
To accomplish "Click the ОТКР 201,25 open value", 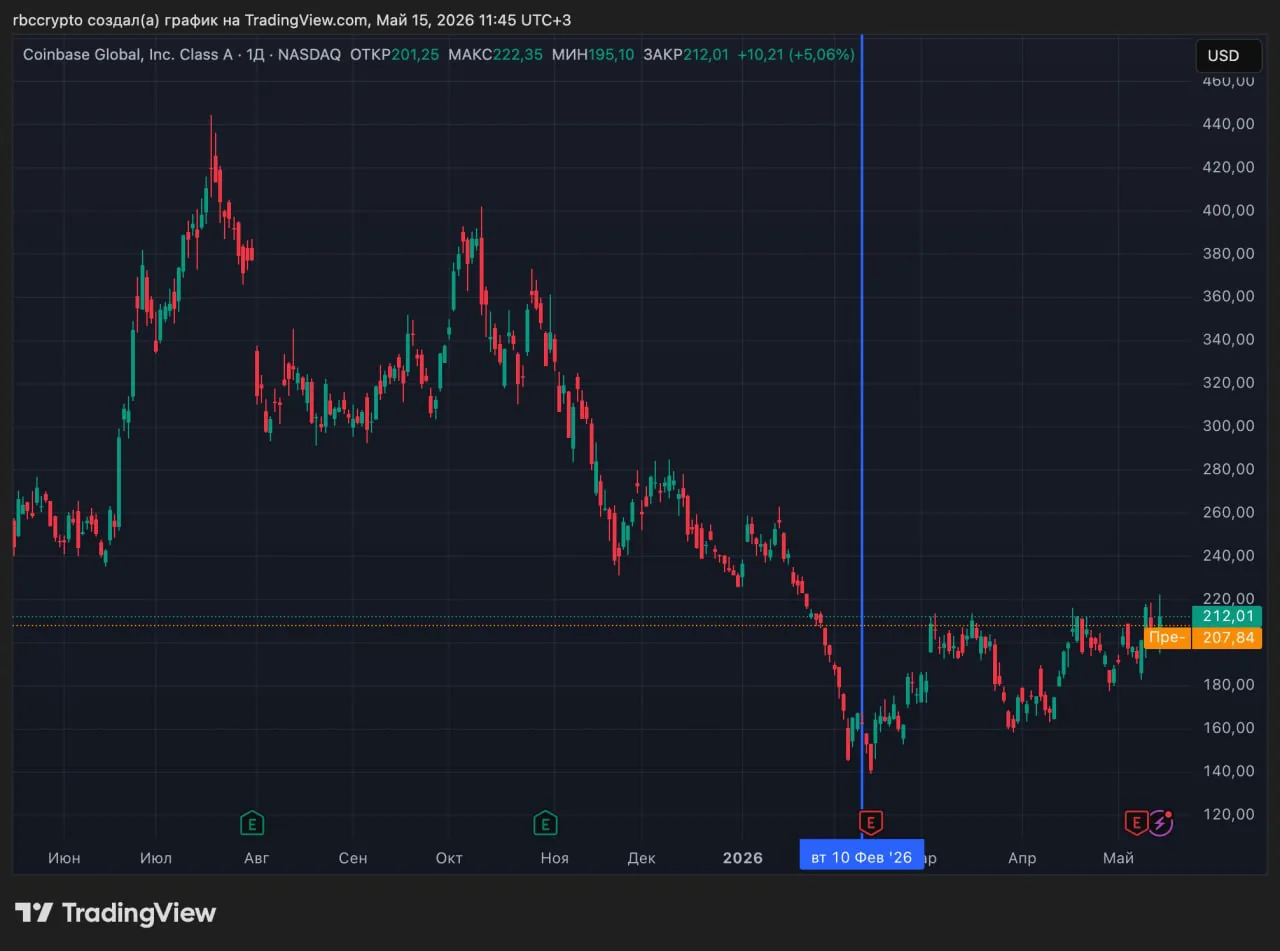I will [x=393, y=54].
